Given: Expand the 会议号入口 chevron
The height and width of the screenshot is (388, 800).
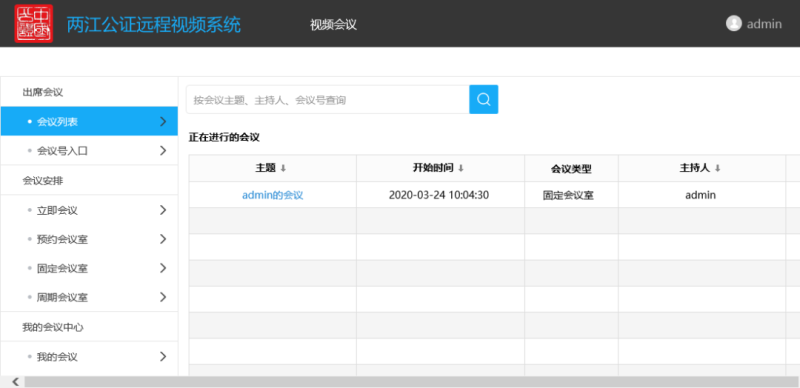Looking at the screenshot, I should [163, 151].
